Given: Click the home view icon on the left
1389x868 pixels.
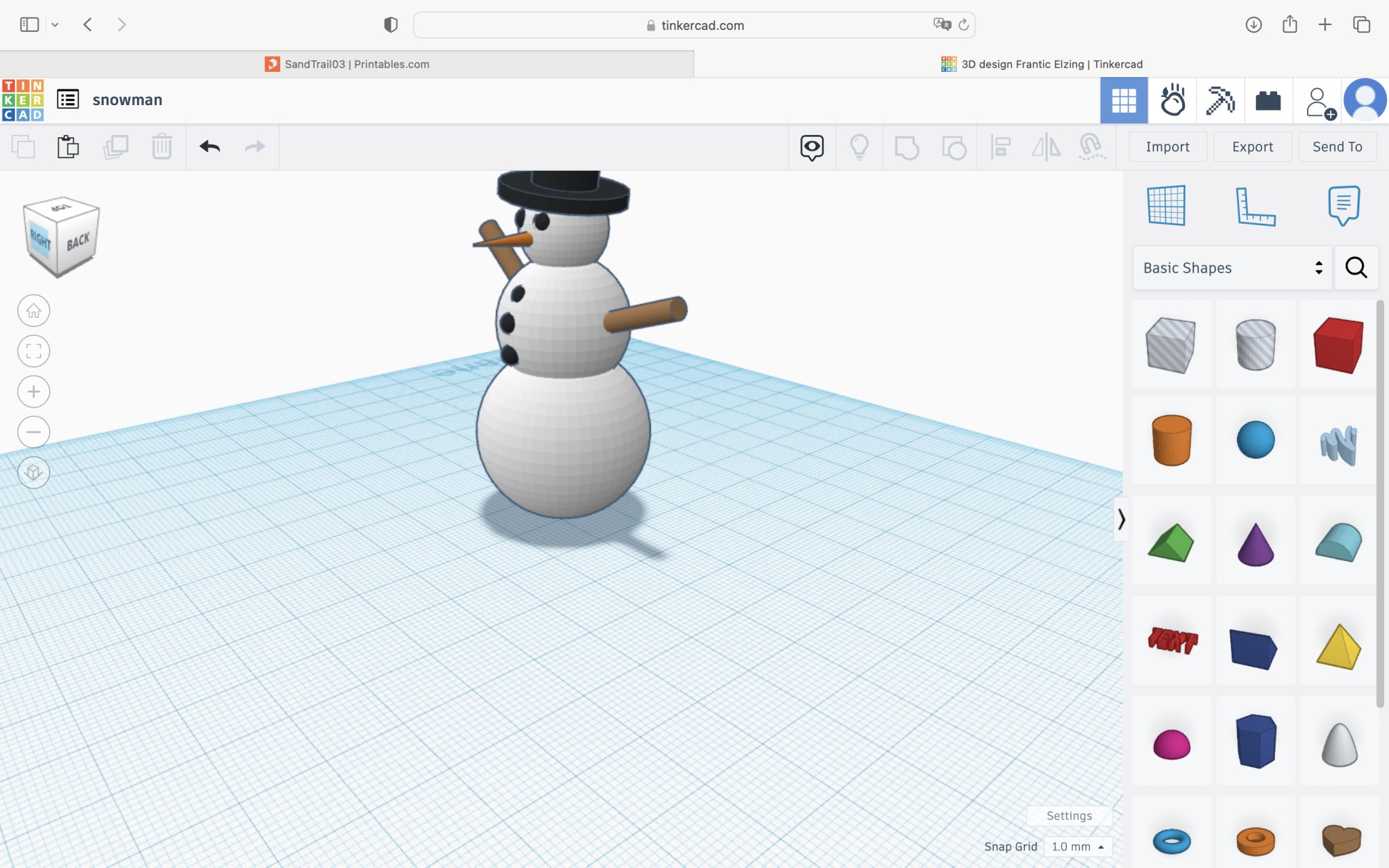Looking at the screenshot, I should pos(33,310).
